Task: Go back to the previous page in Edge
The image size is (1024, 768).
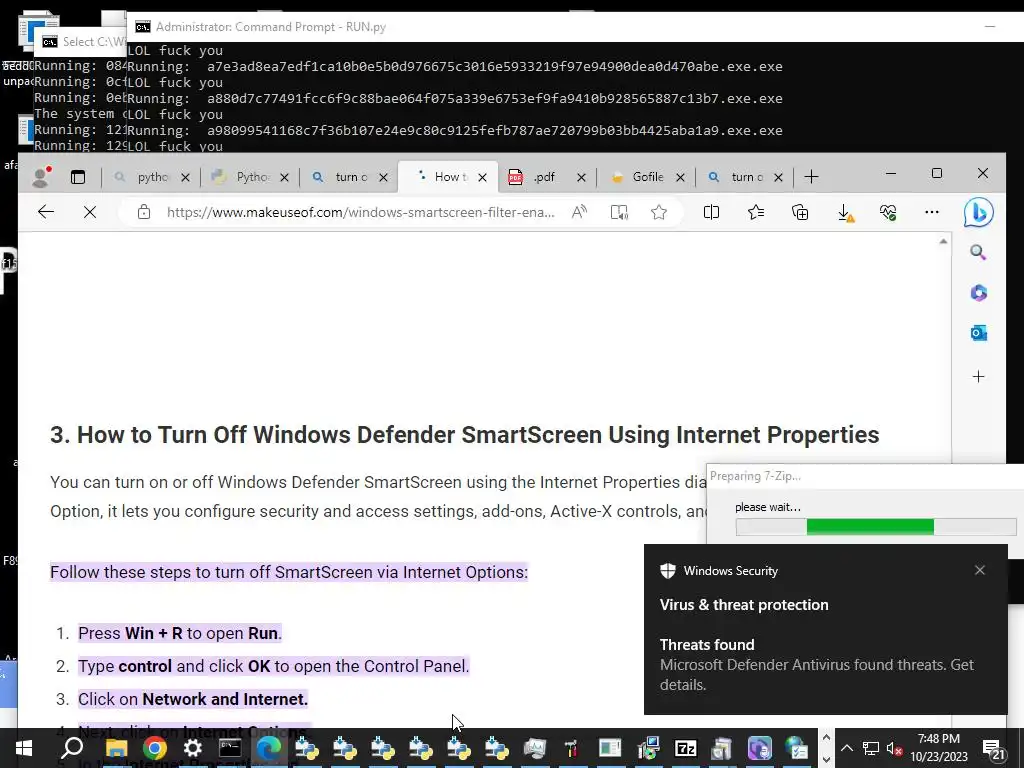Action: point(46,212)
